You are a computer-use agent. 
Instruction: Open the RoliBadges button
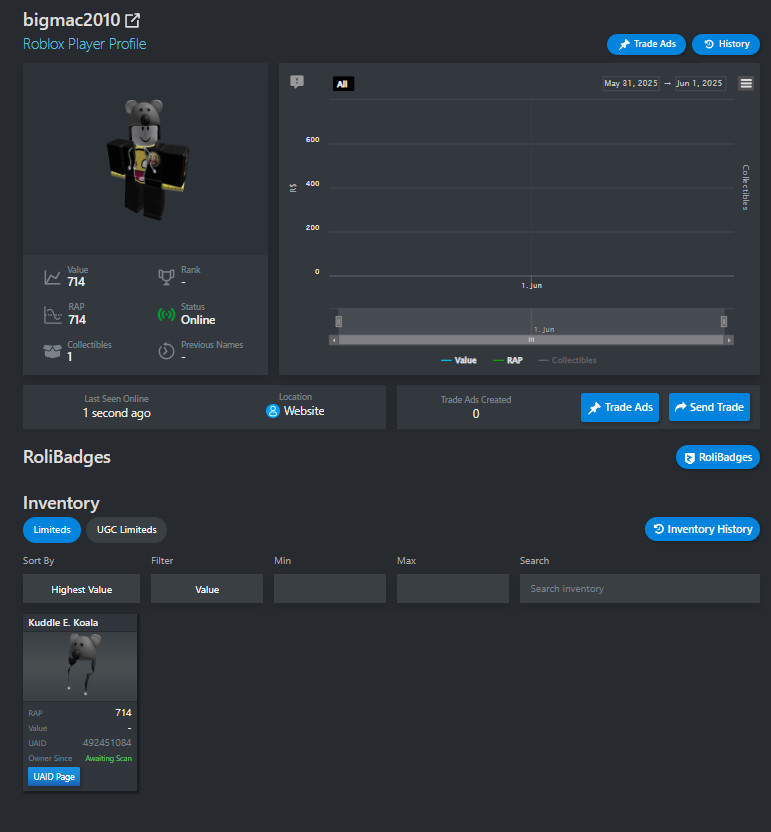click(x=718, y=457)
